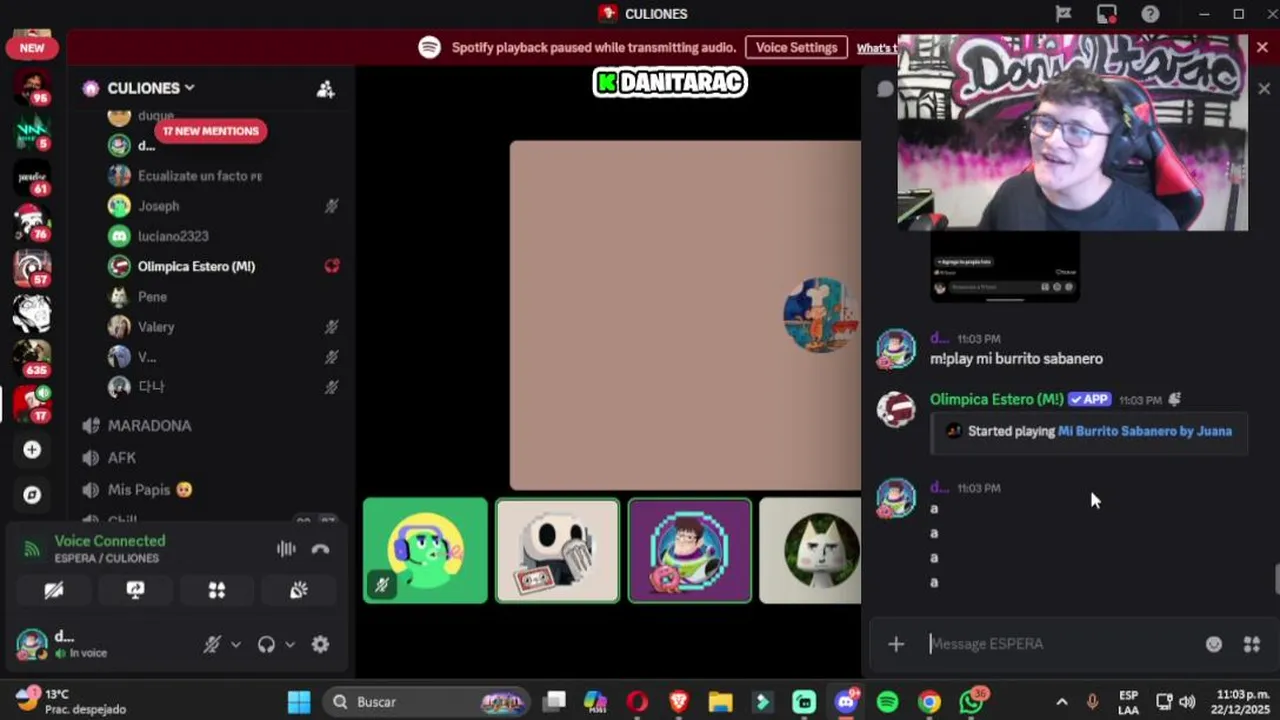Image resolution: width=1280 pixels, height=720 pixels.
Task: Join the AFK voice channel
Action: coord(122,457)
